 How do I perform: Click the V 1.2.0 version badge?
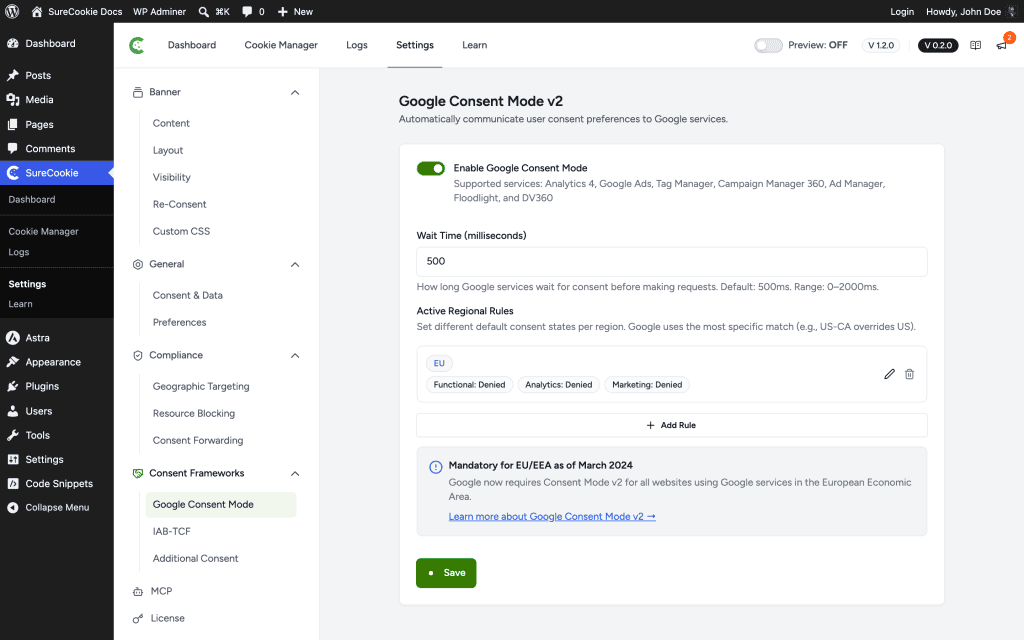coord(880,45)
